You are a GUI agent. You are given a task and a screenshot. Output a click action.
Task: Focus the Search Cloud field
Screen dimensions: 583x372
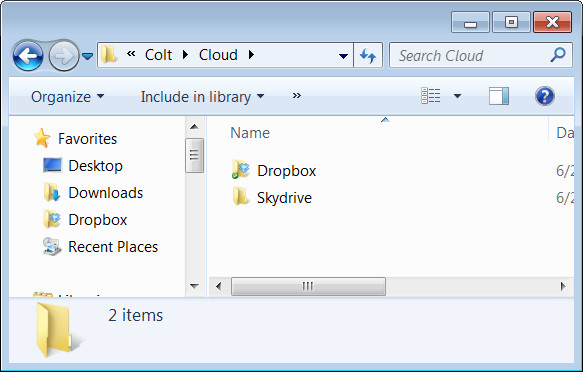pyautogui.click(x=480, y=55)
